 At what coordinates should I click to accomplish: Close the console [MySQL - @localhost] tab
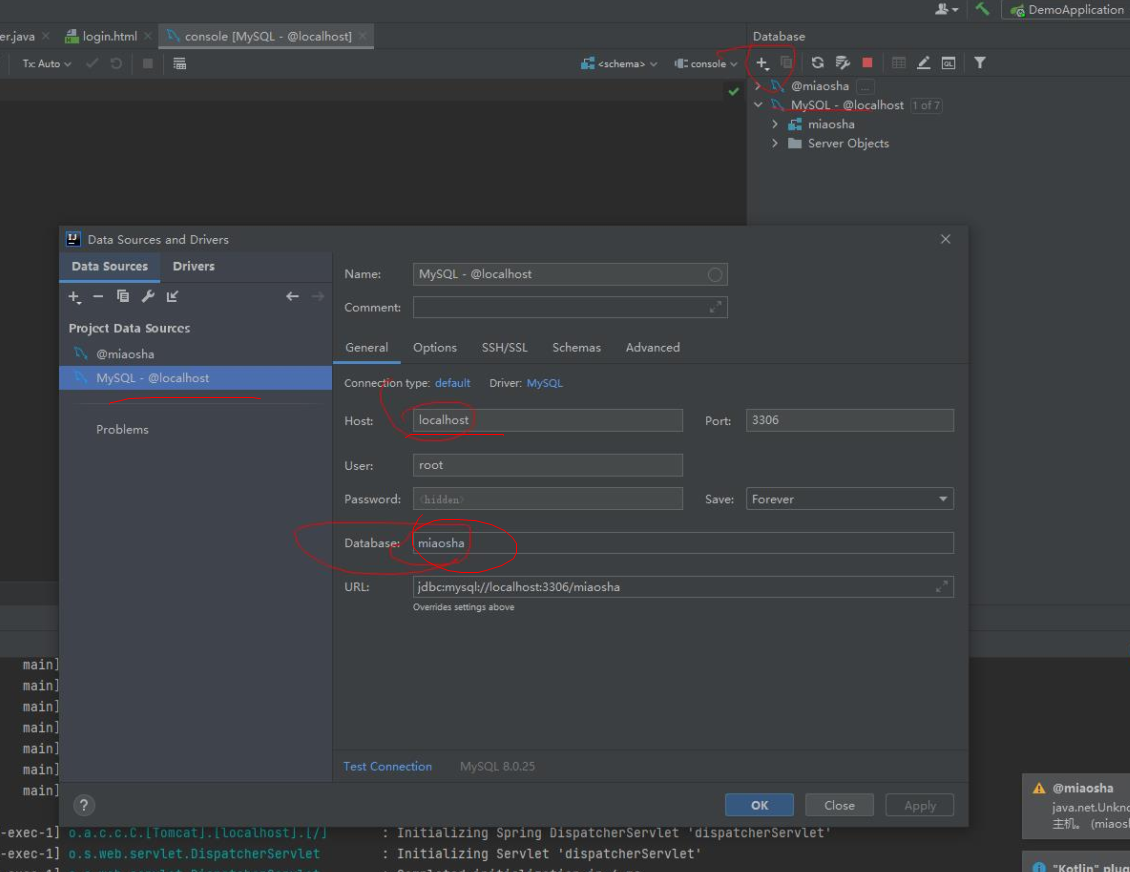click(362, 36)
